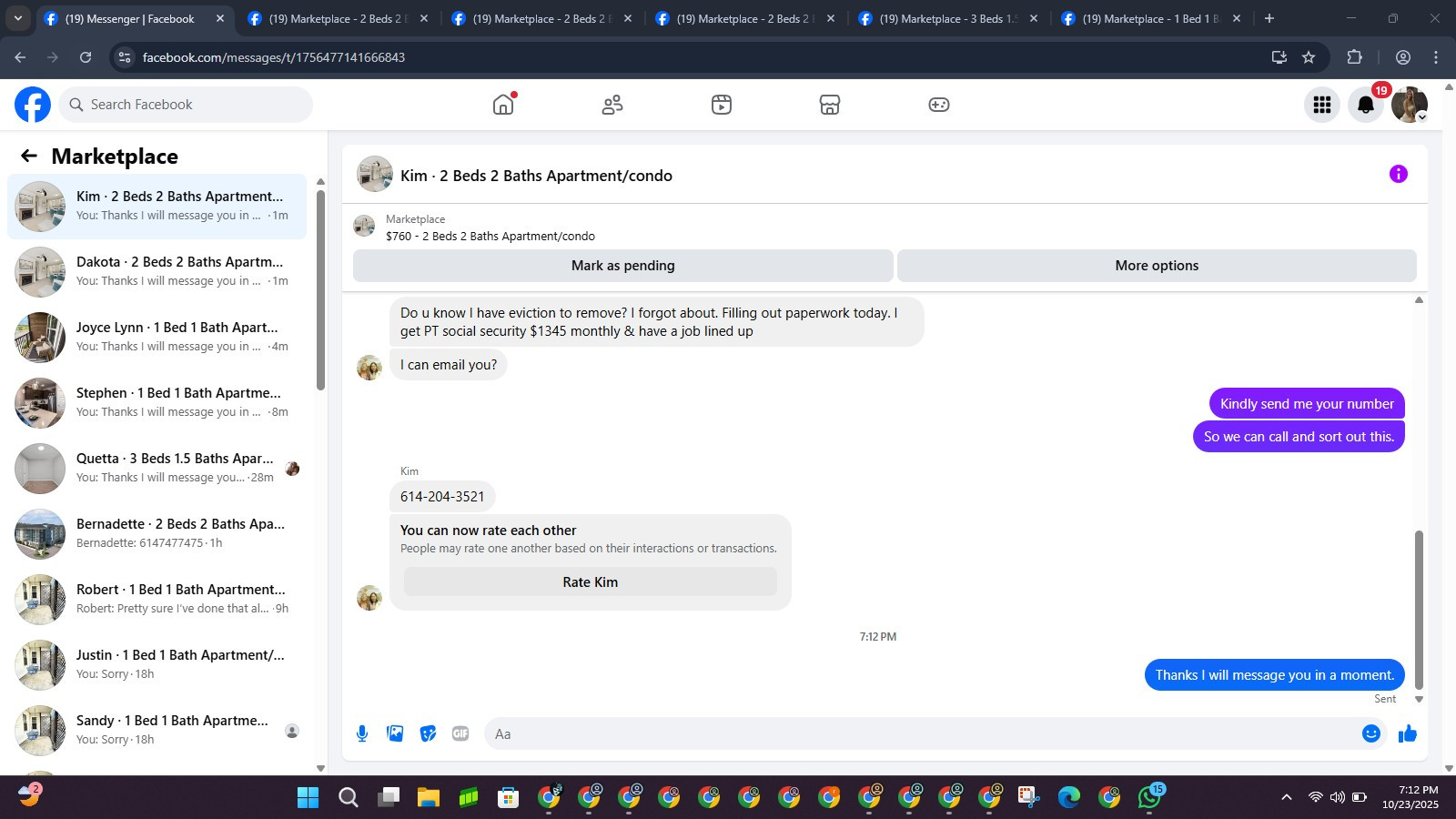
Task: Go back to the previous page
Action: (x=20, y=57)
